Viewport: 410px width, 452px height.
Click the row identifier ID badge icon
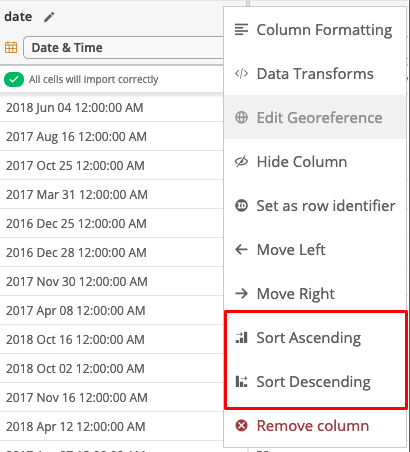tap(241, 206)
